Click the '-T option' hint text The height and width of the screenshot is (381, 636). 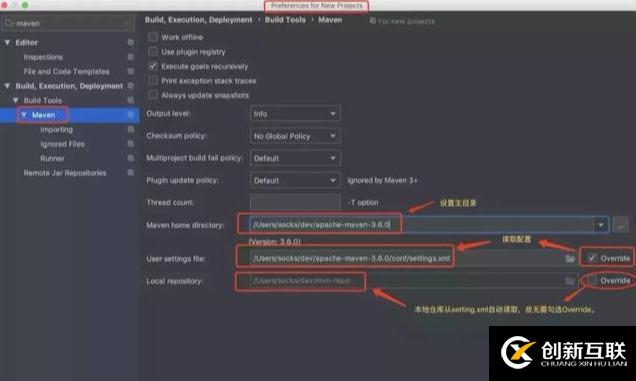coord(363,202)
